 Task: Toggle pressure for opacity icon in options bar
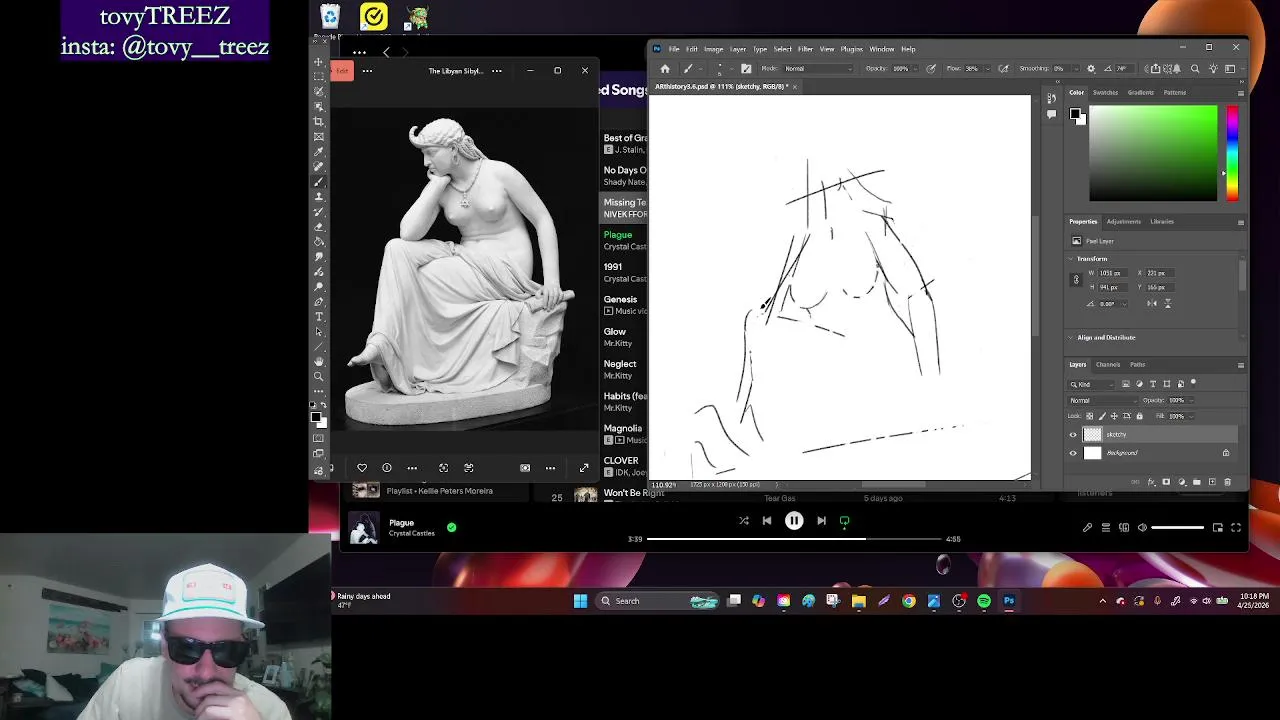[931, 68]
